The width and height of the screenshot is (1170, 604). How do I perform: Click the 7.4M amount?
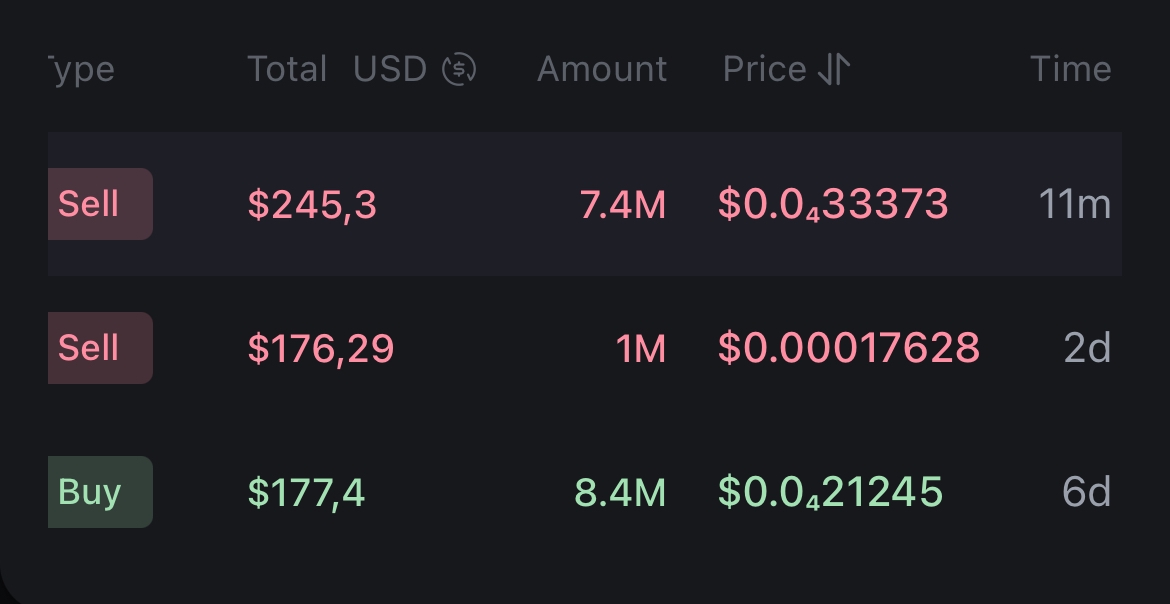622,205
